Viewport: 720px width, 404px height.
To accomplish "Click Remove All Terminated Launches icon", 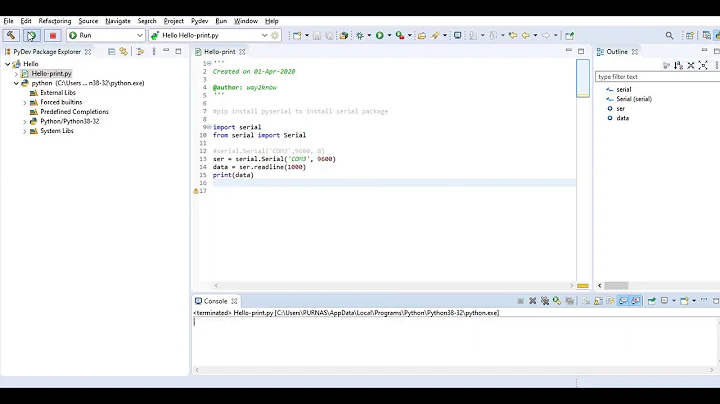I will pyautogui.click(x=545, y=301).
